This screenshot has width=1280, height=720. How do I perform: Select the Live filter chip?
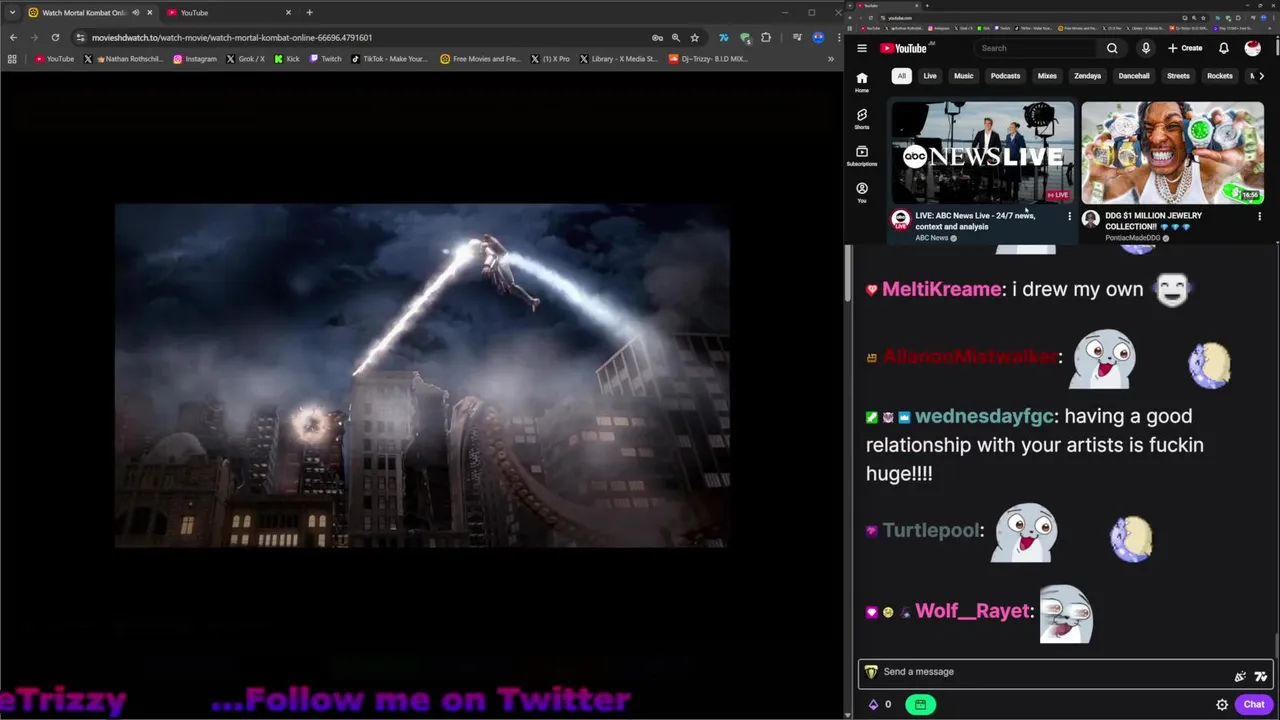pyautogui.click(x=930, y=76)
